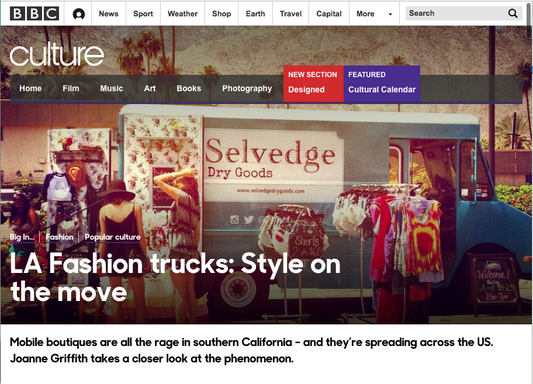533x384 pixels.
Task: Navigate to the Earth section
Action: pos(255,14)
